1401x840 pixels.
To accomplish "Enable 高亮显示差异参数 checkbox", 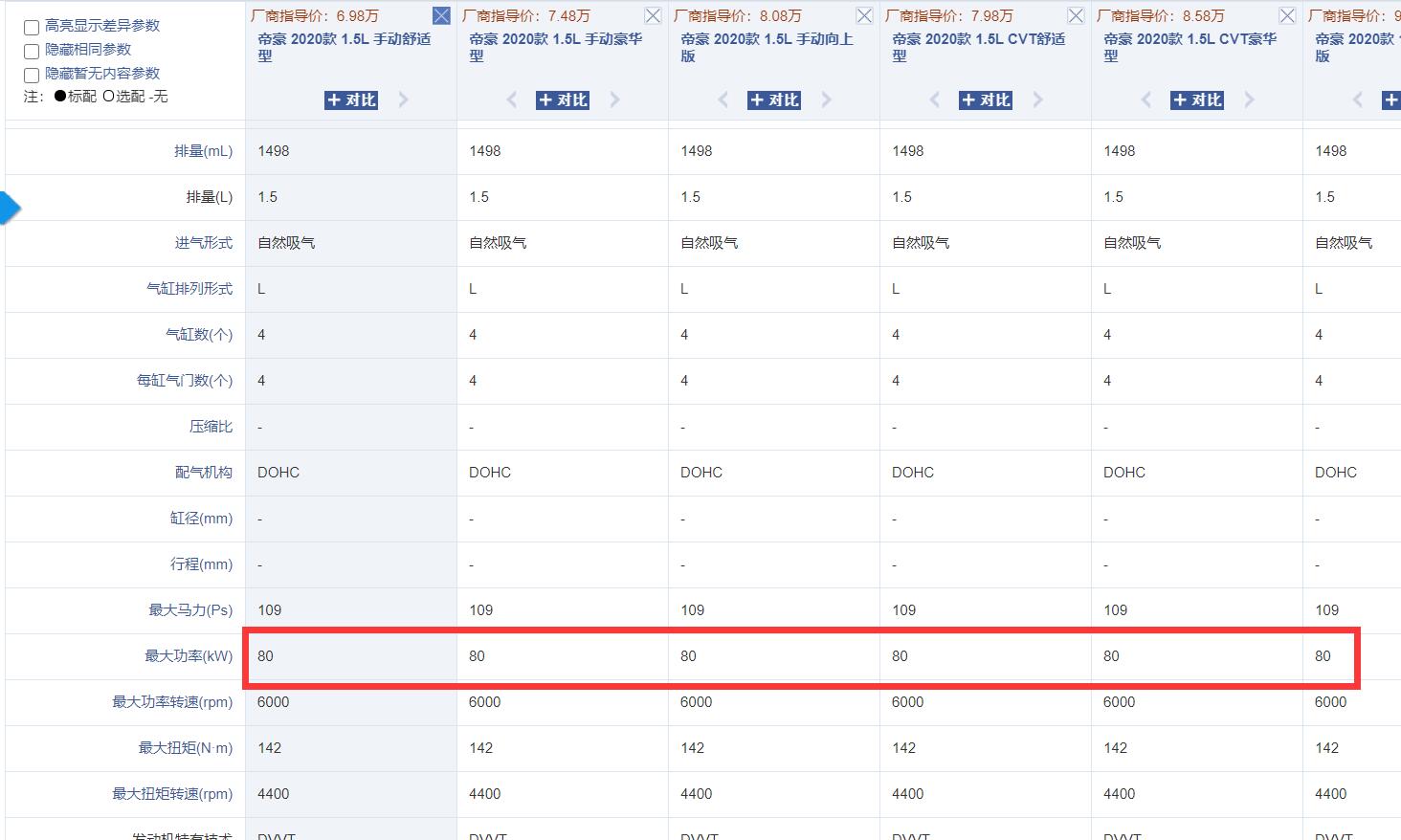I will 32,28.
